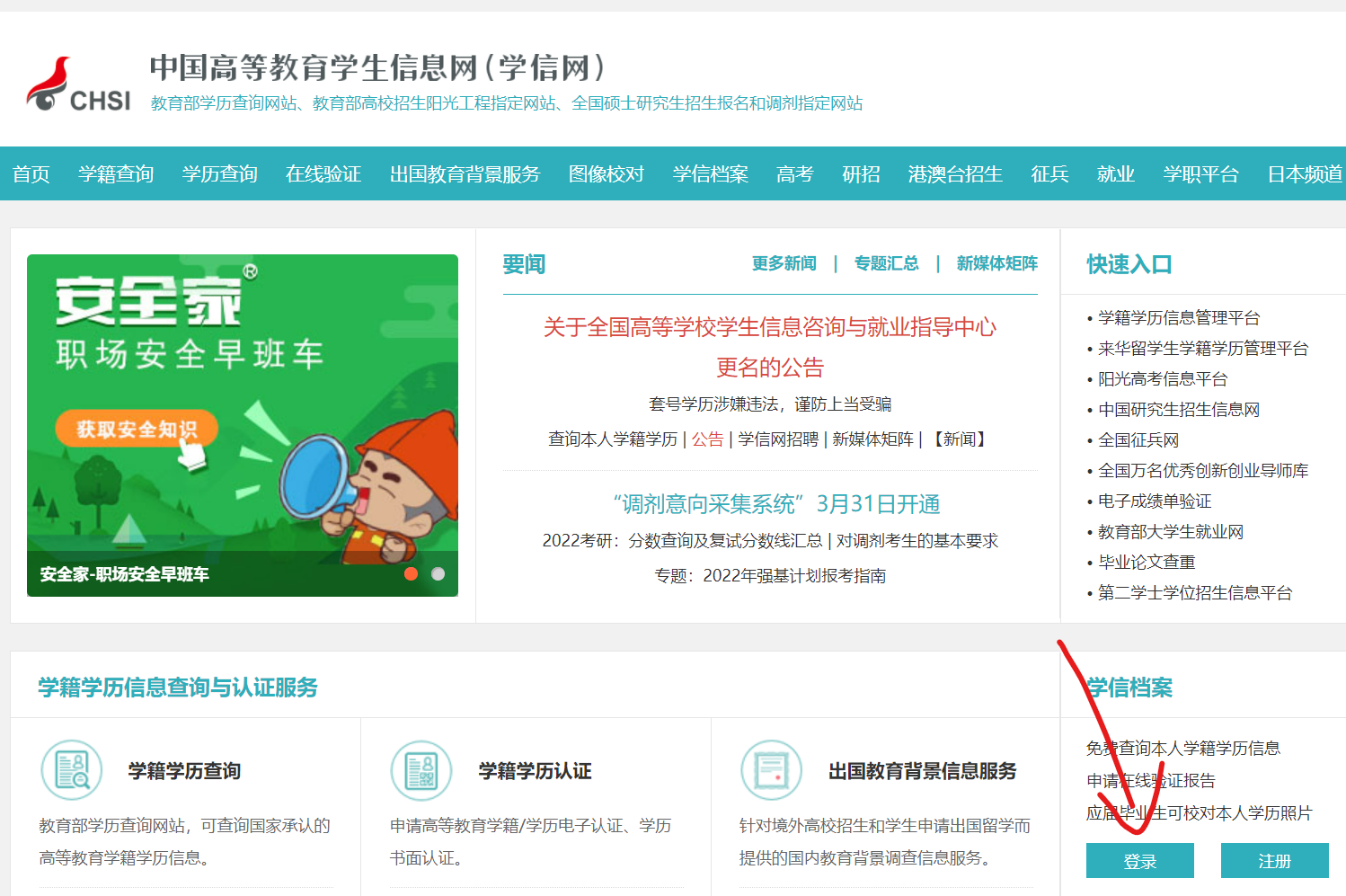Click the CHSI logo
Image resolution: width=1346 pixels, height=896 pixels.
click(x=76, y=81)
